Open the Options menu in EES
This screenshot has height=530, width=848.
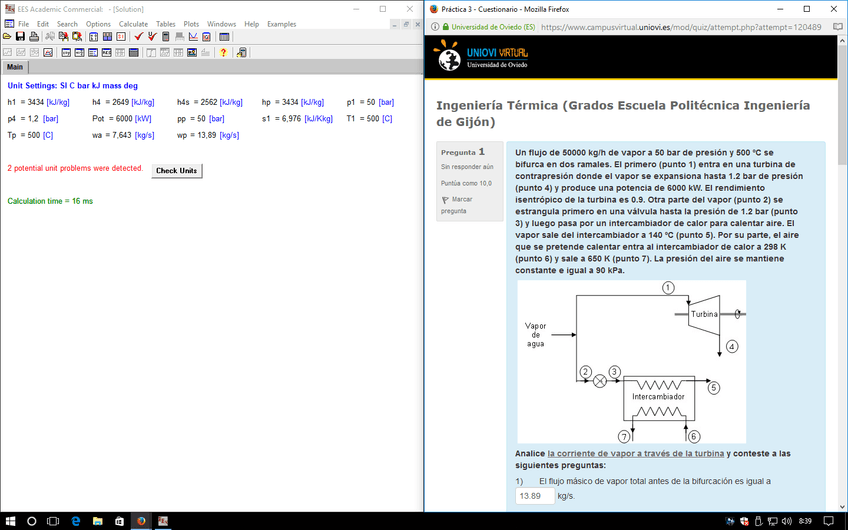(x=98, y=23)
